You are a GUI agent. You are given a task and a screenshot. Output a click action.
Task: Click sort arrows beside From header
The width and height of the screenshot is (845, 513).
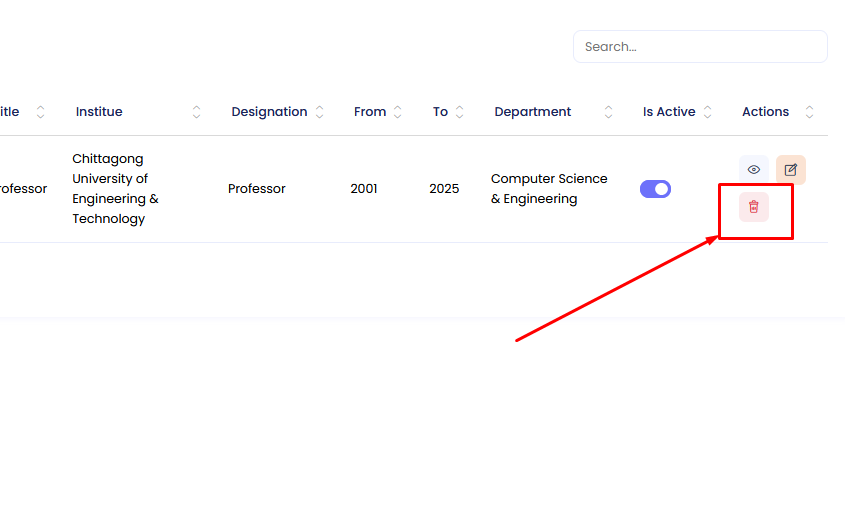398,112
